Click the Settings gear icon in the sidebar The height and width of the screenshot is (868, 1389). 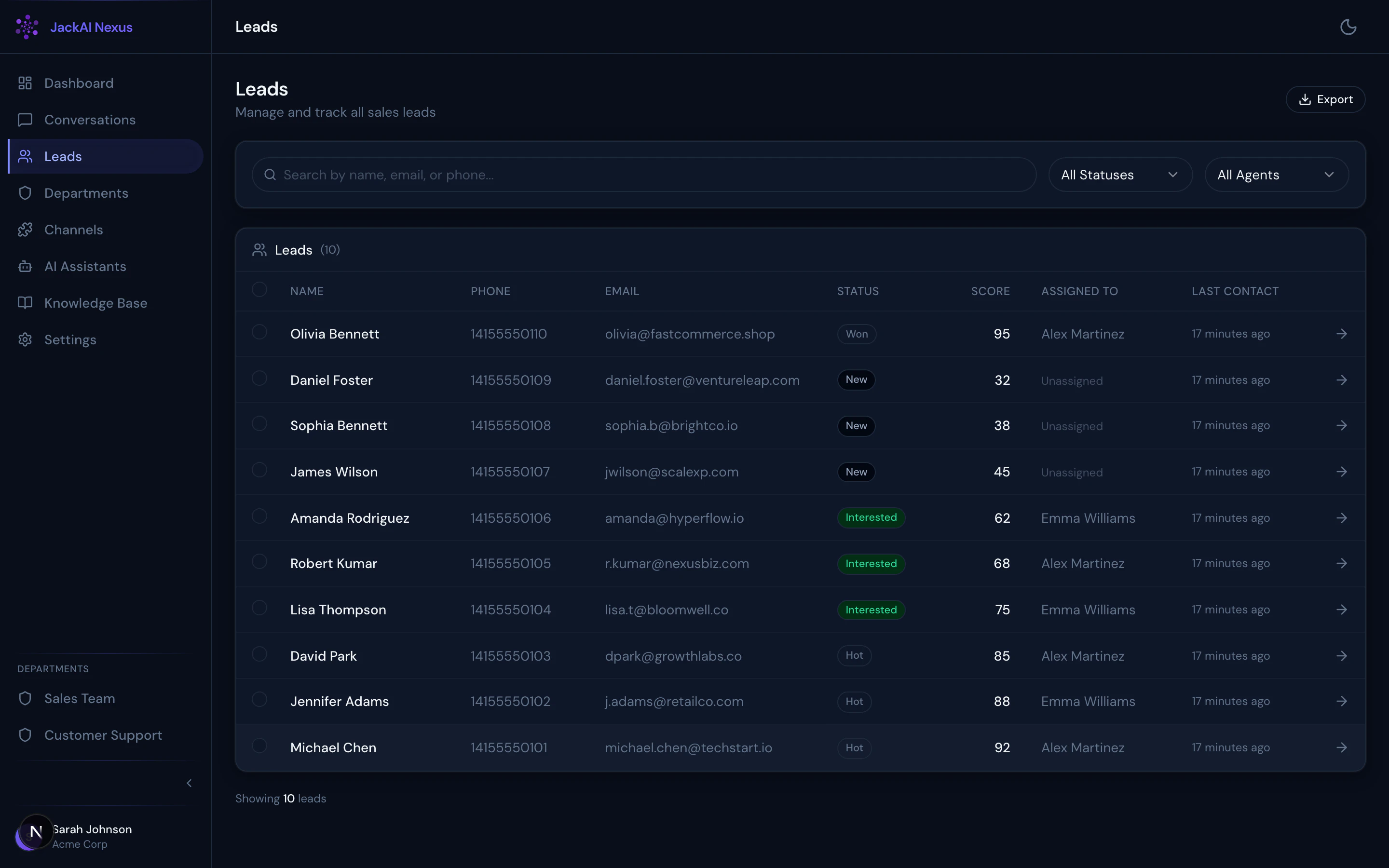click(x=25, y=340)
